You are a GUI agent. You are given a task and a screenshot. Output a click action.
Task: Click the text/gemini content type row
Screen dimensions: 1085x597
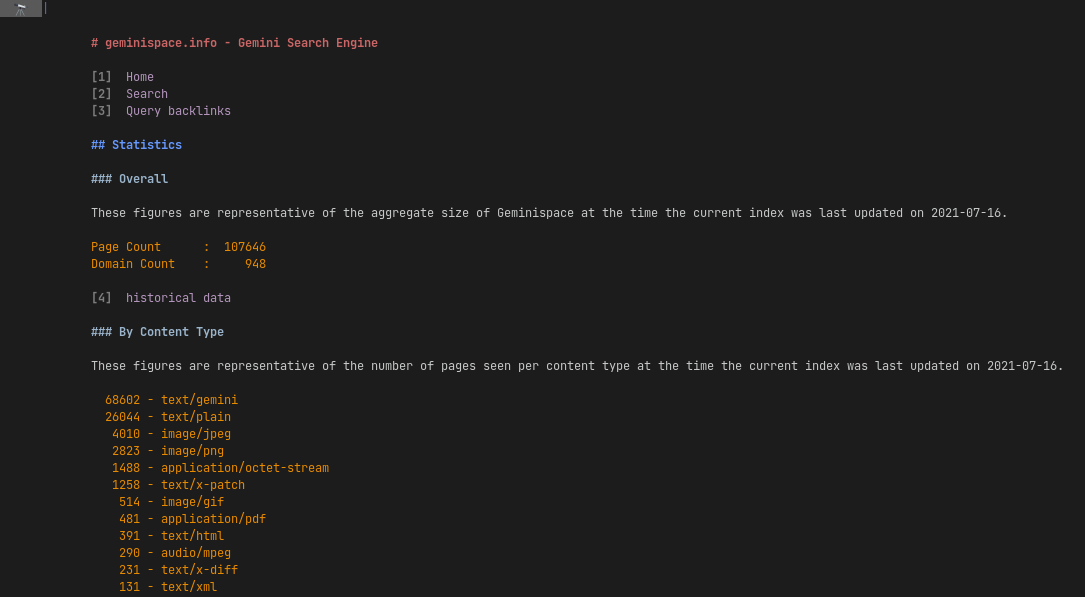click(171, 400)
